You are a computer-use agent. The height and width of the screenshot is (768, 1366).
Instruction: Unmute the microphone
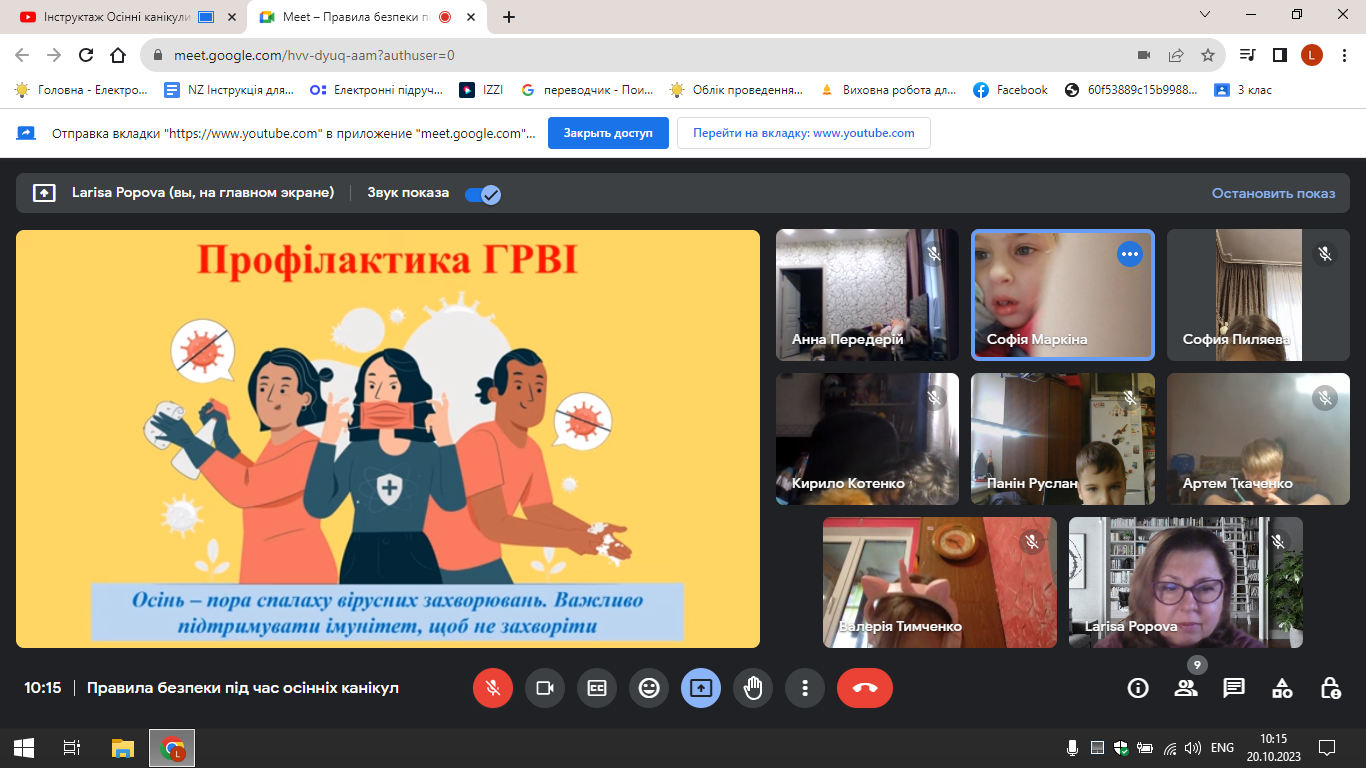pos(492,688)
